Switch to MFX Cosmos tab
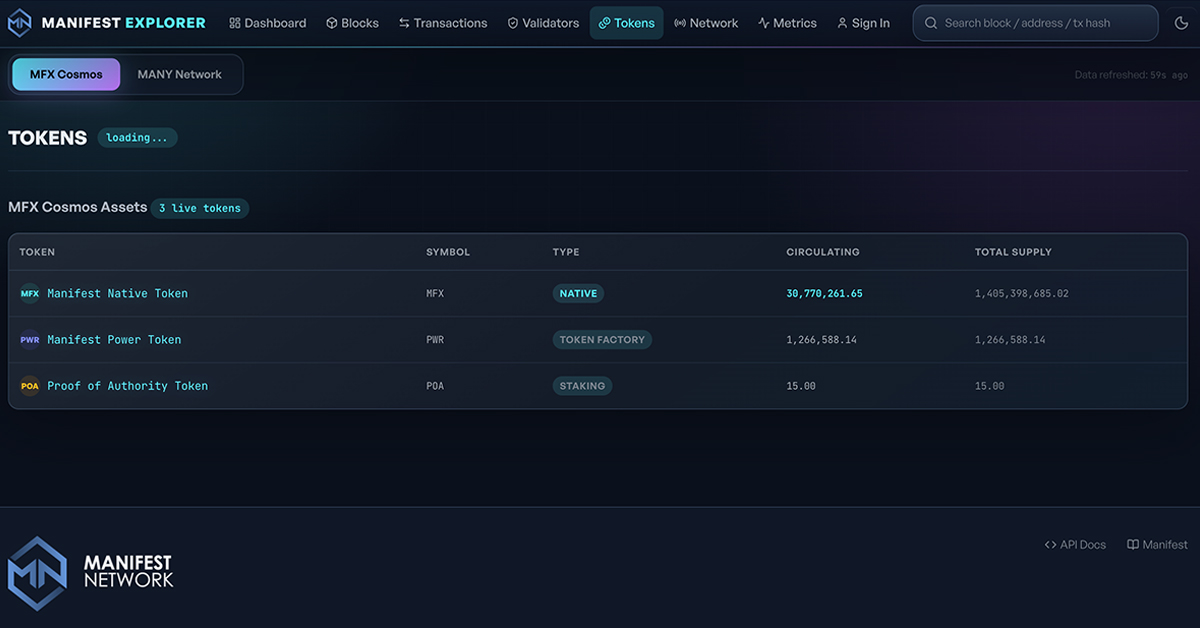This screenshot has width=1200, height=628. tap(66, 75)
